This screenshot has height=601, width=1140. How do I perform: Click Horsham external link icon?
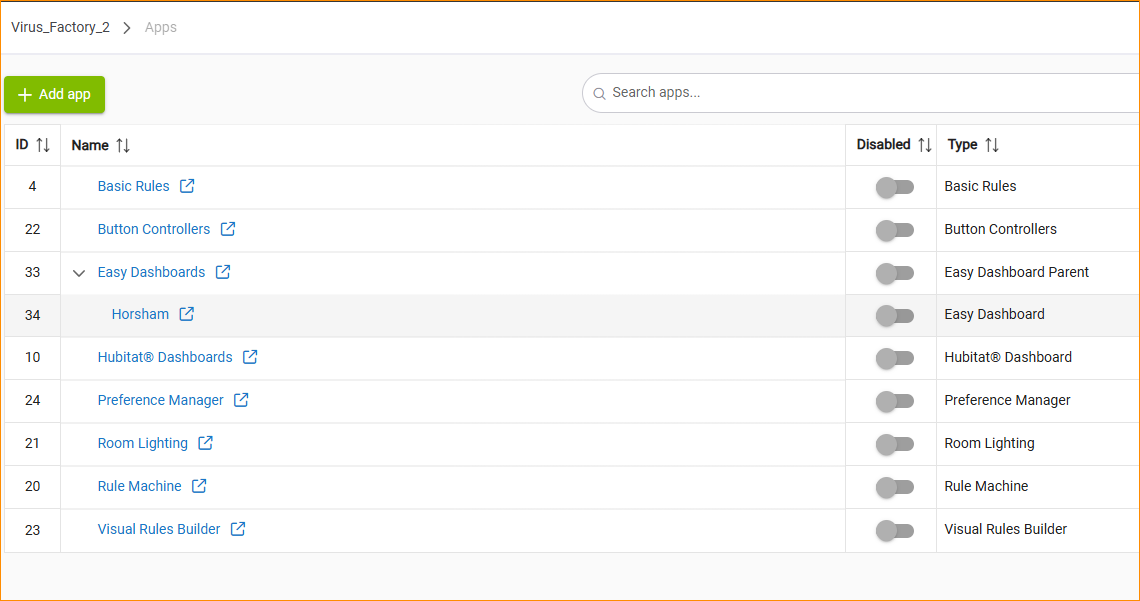[x=187, y=314]
